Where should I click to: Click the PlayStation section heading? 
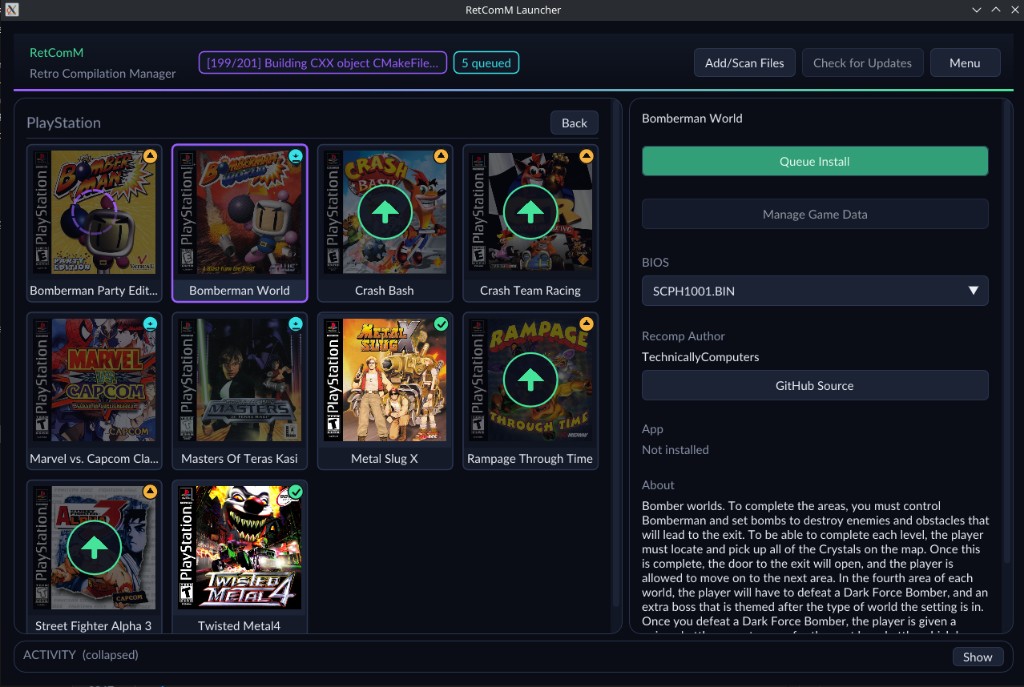[x=63, y=123]
